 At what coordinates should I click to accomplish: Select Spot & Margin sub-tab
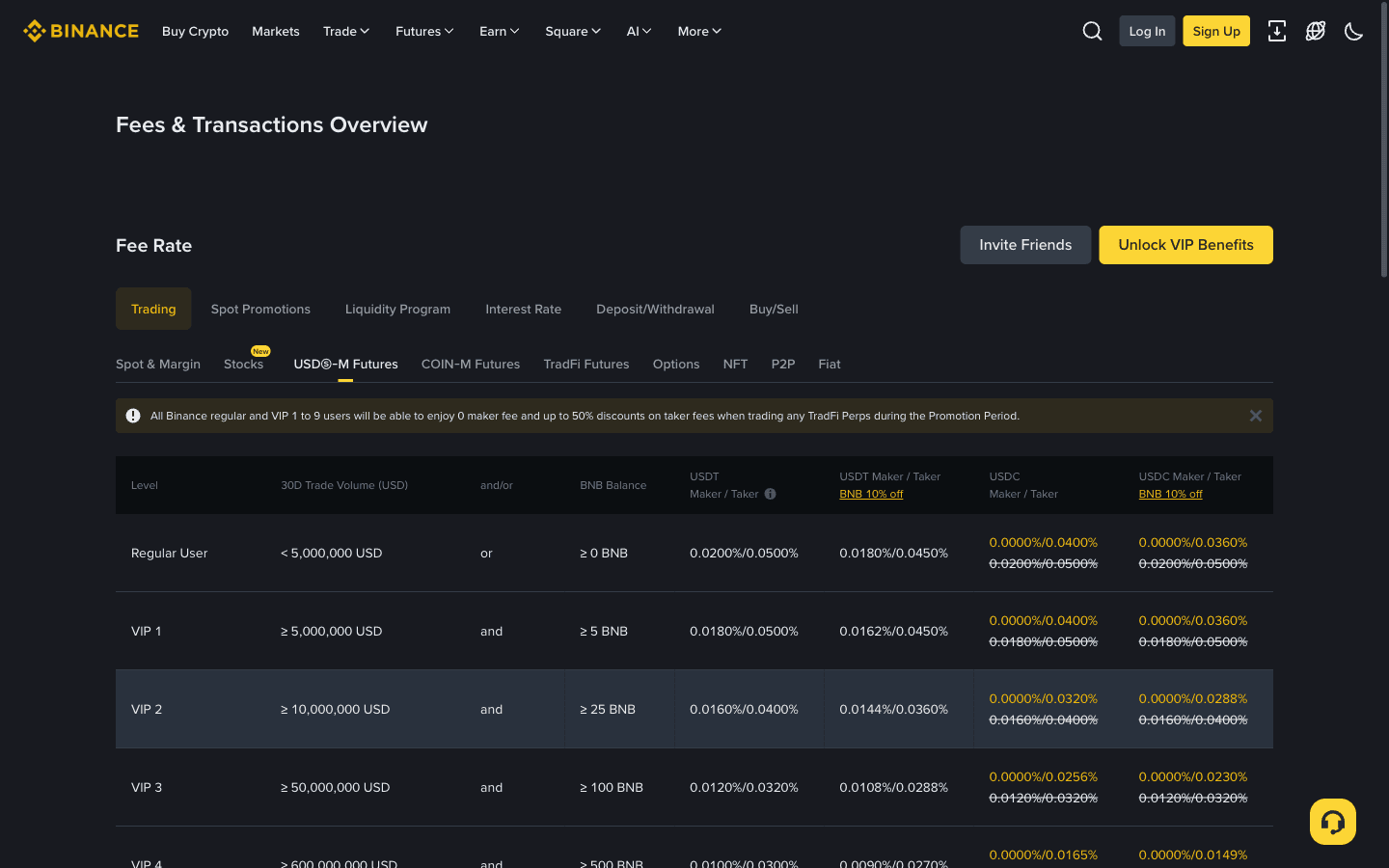[158, 364]
